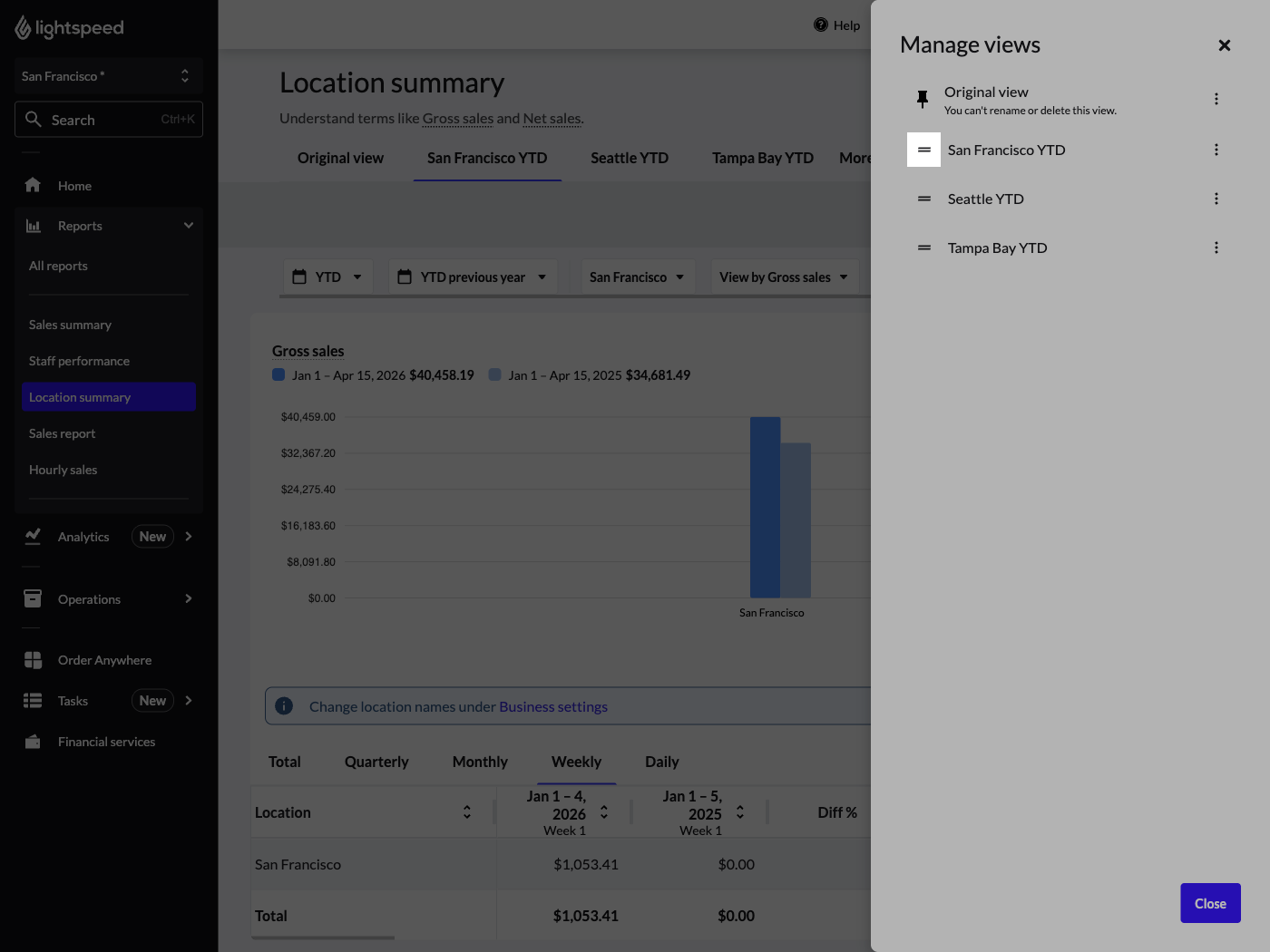Click the pin icon on Original view

[923, 99]
